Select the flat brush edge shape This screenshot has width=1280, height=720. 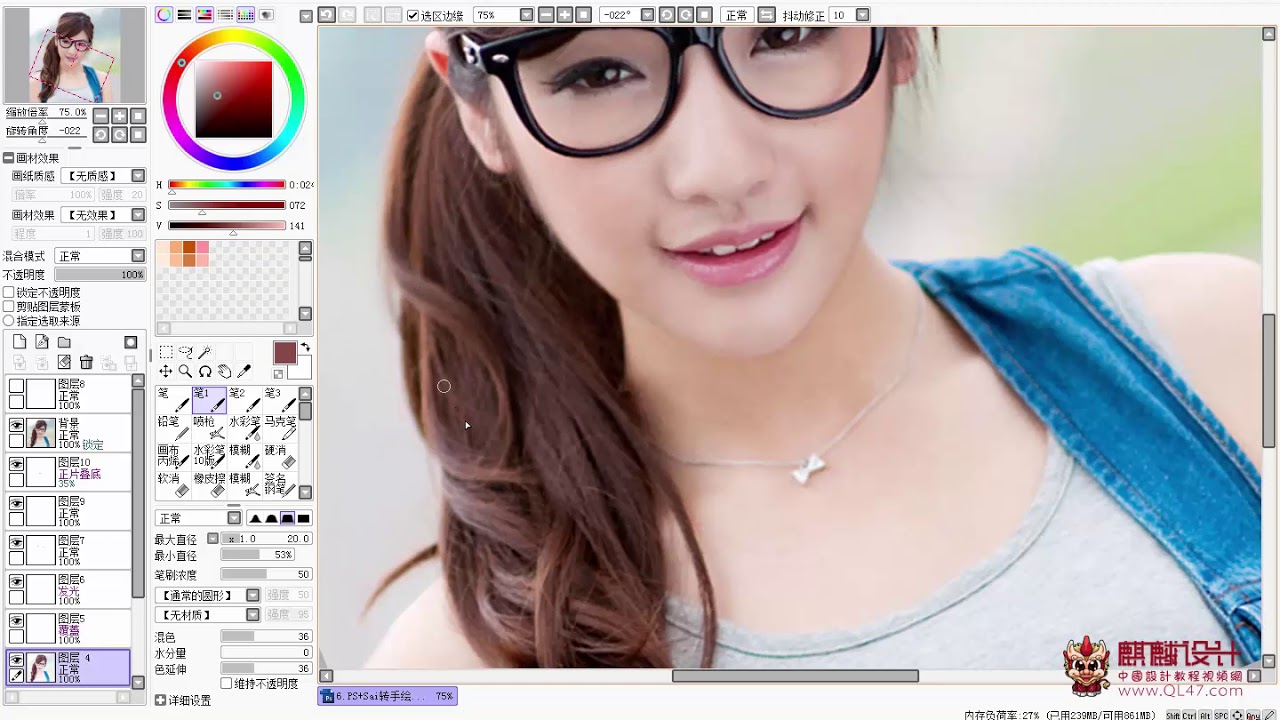click(303, 518)
